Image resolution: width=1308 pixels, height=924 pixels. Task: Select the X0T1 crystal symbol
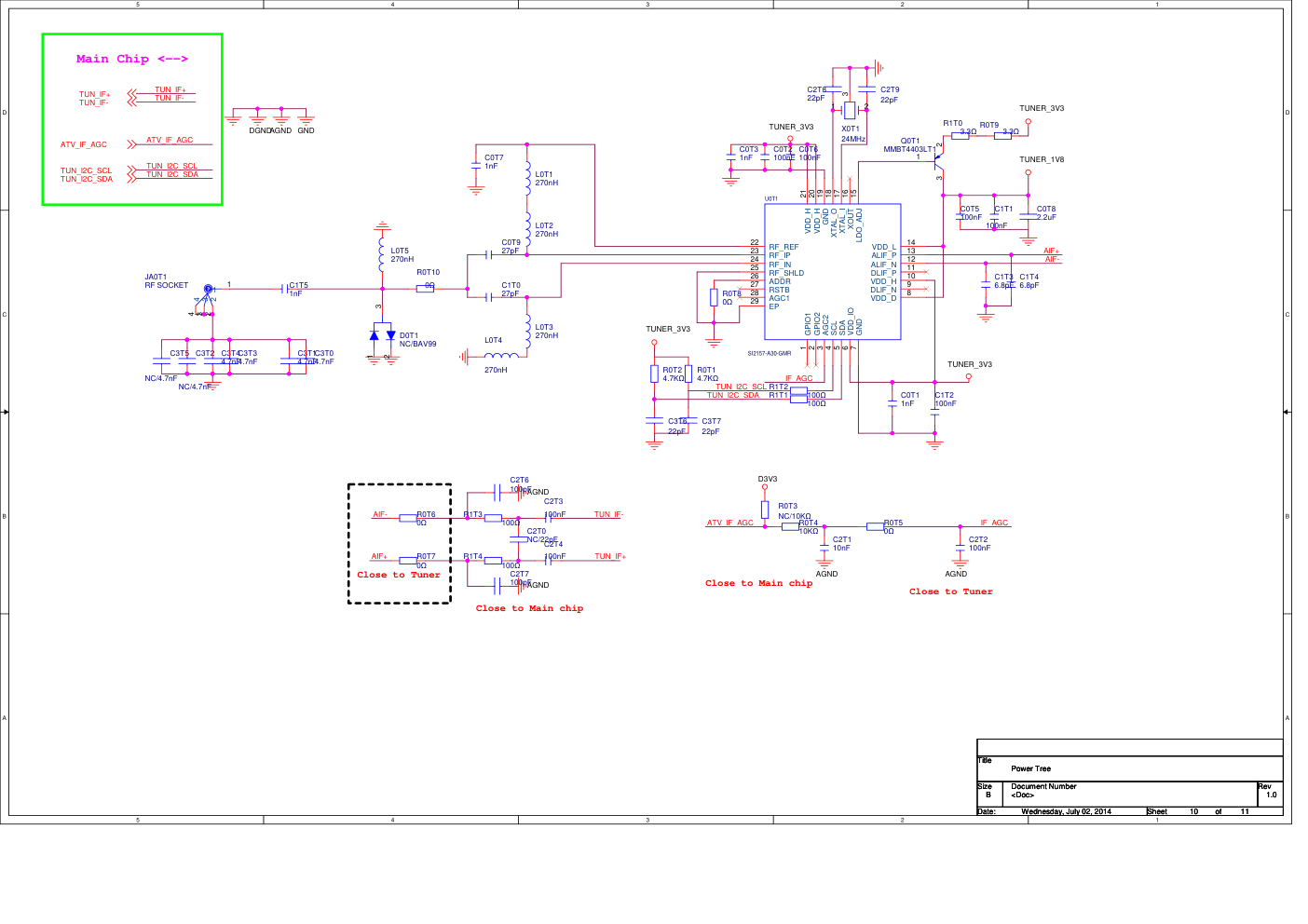850,110
